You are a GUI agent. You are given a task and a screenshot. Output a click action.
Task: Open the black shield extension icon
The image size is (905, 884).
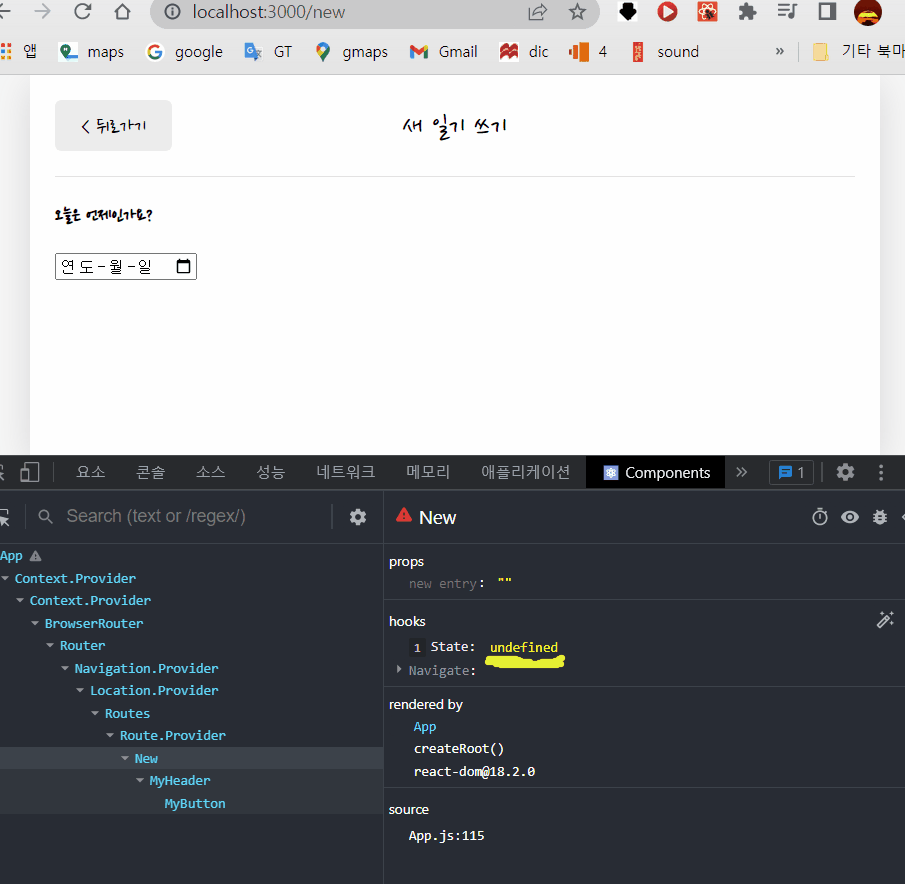coord(627,11)
